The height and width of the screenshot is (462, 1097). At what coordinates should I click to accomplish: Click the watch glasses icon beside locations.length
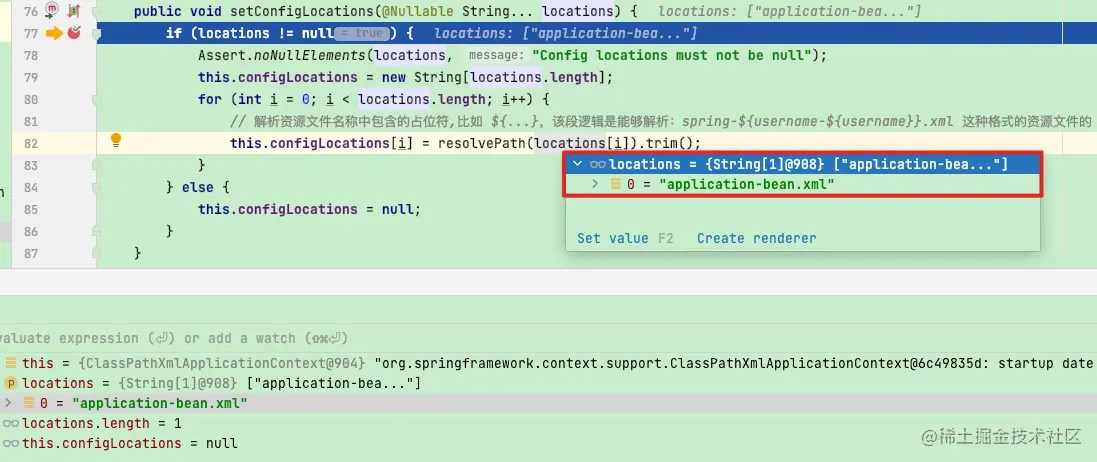pos(10,424)
